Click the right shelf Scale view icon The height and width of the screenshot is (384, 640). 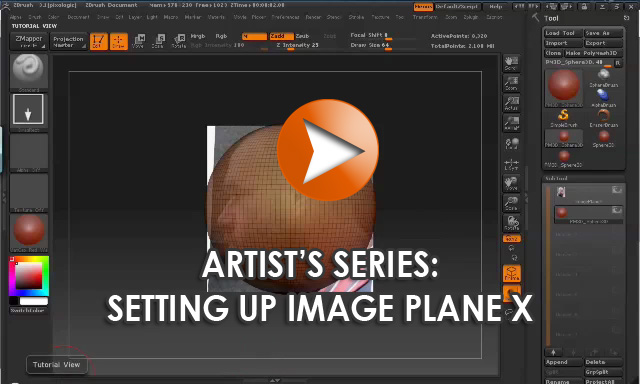[x=511, y=203]
